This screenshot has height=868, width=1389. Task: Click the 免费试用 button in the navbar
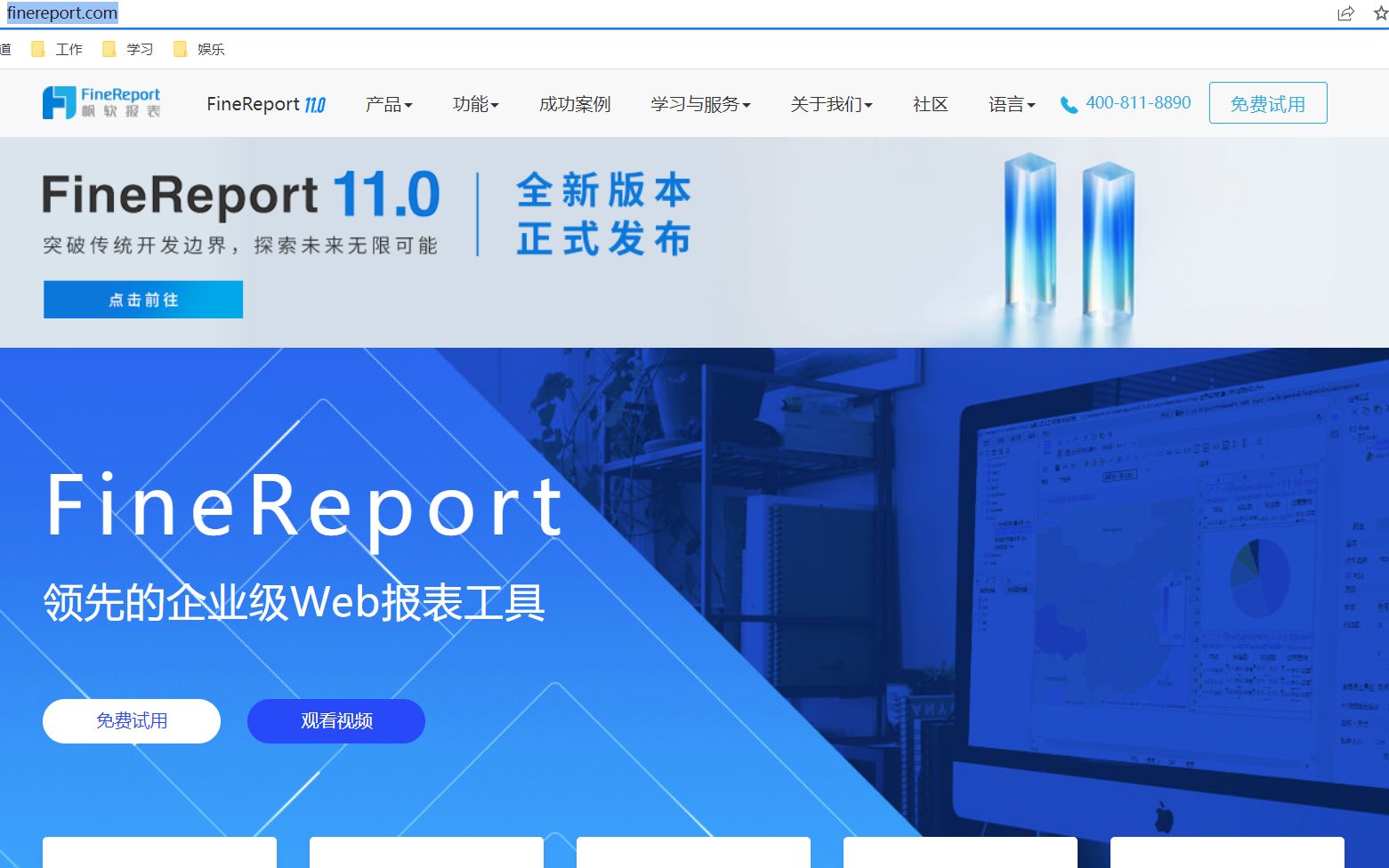pos(1267,102)
